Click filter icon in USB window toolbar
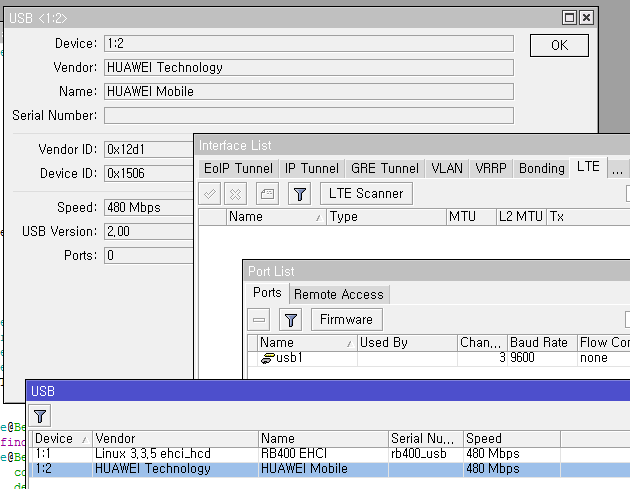Viewport: 630px width, 489px height. [40, 416]
